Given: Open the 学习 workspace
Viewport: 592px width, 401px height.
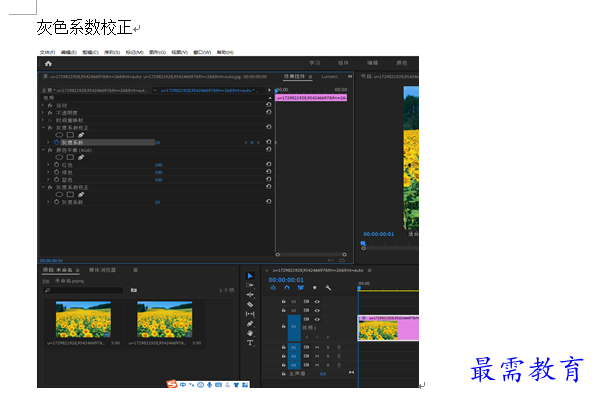Looking at the screenshot, I should pyautogui.click(x=314, y=63).
